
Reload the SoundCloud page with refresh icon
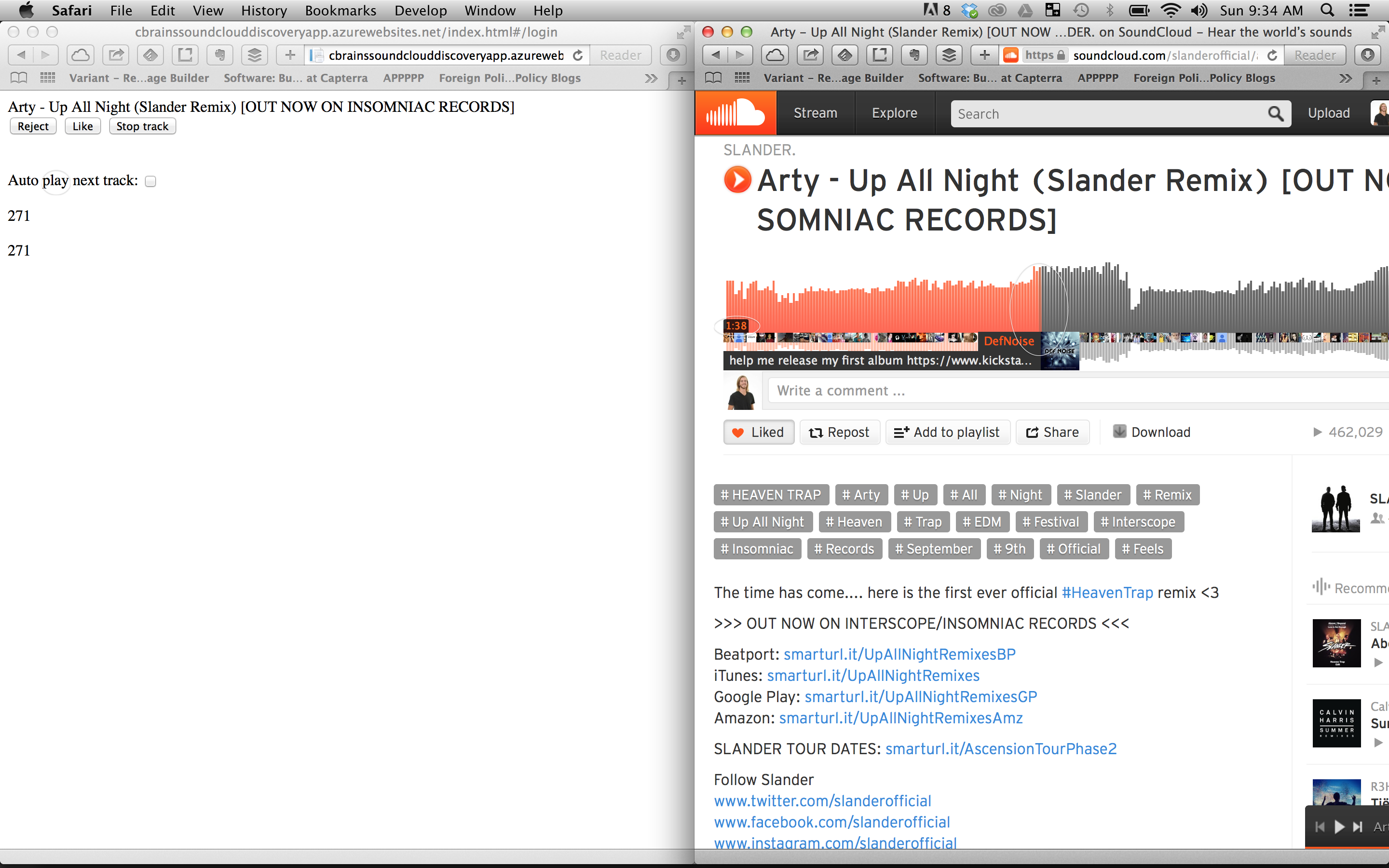(x=1272, y=55)
